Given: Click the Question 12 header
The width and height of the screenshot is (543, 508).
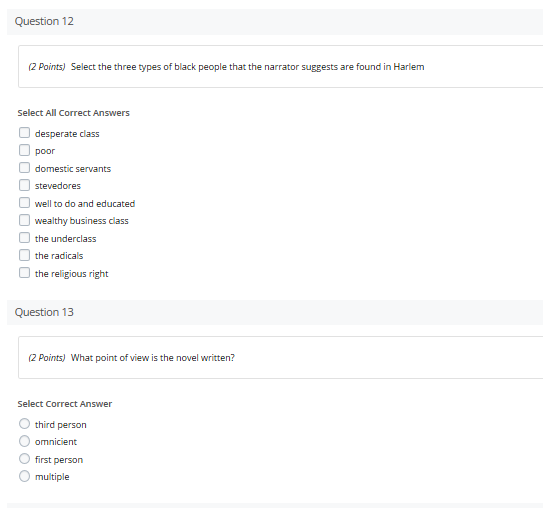Looking at the screenshot, I should point(44,21).
